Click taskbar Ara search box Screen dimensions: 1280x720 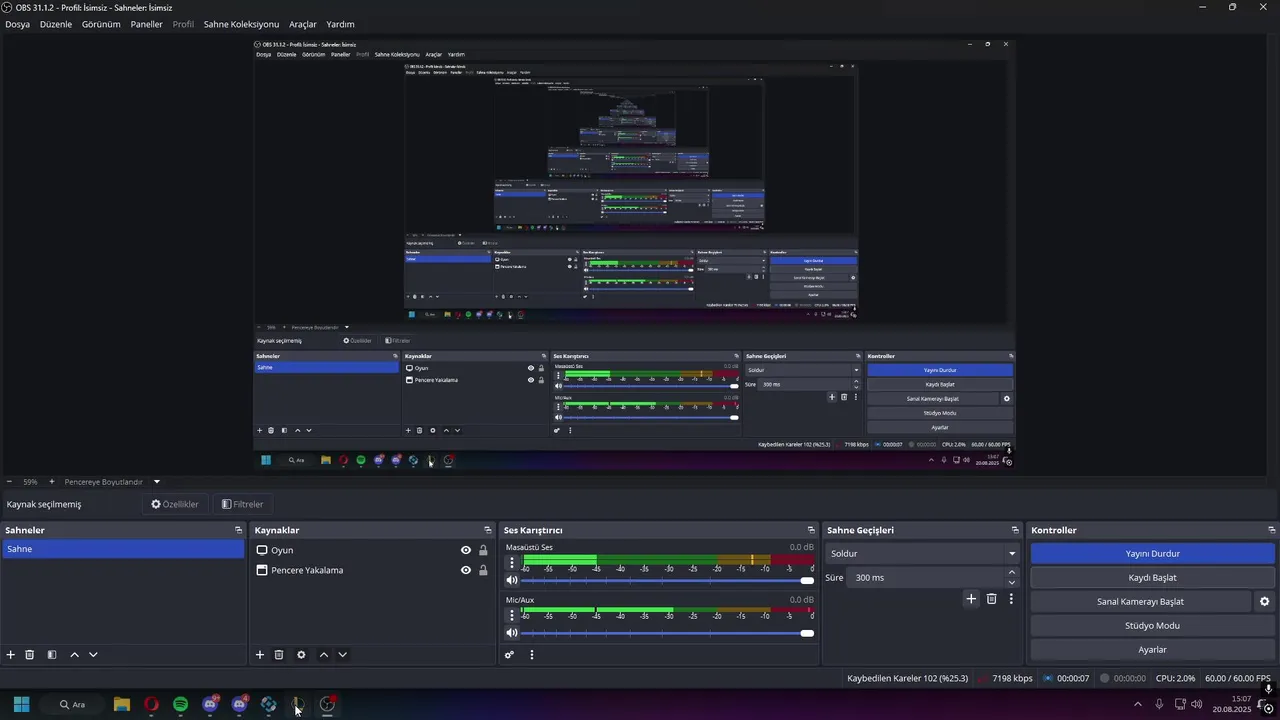[x=72, y=704]
